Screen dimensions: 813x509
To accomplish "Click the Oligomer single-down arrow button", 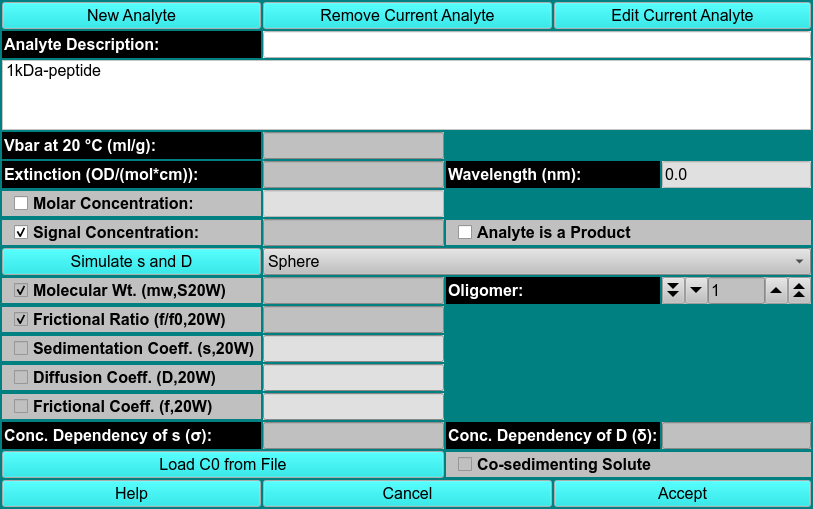I will [x=695, y=291].
